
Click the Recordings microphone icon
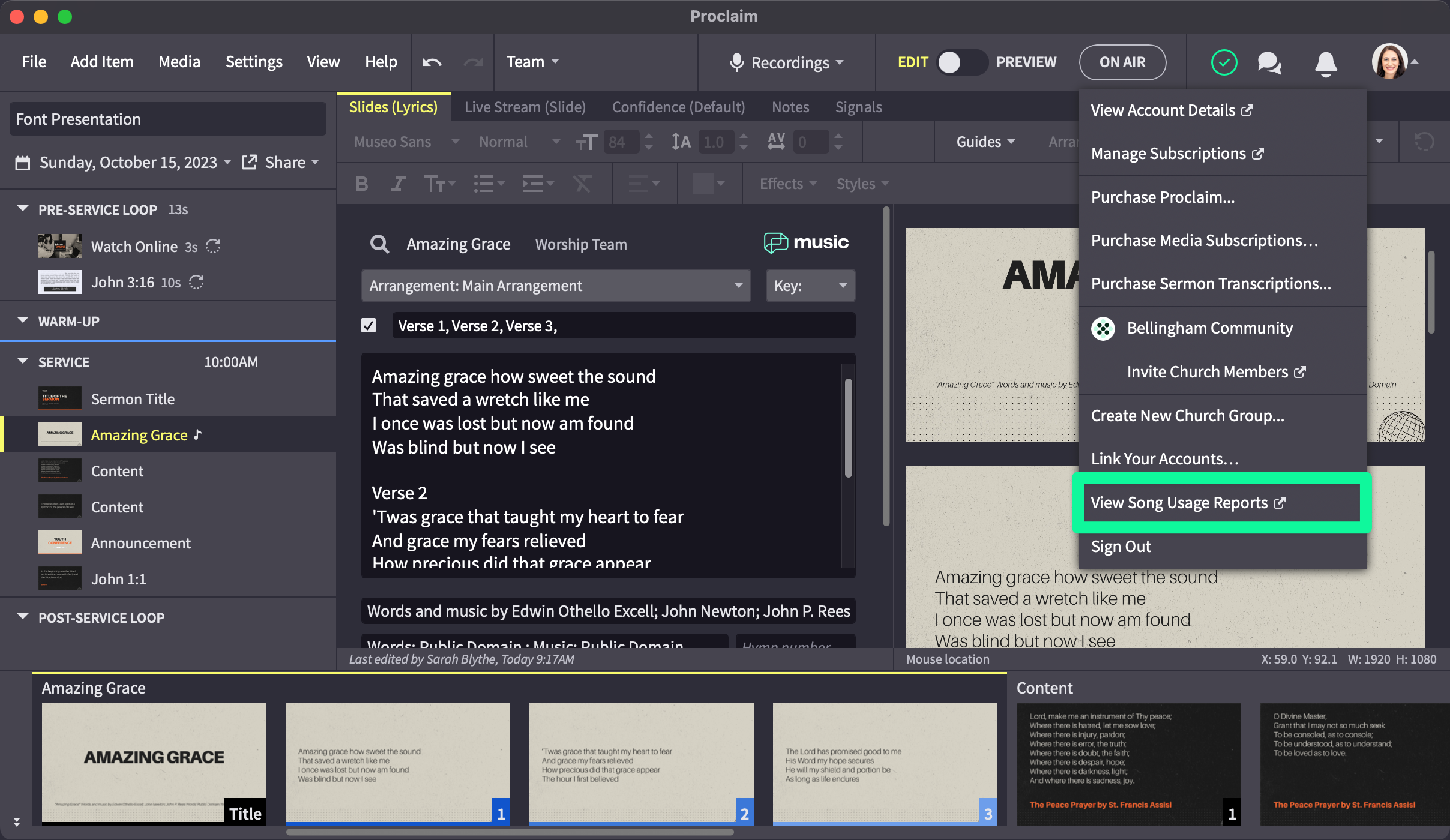click(736, 62)
